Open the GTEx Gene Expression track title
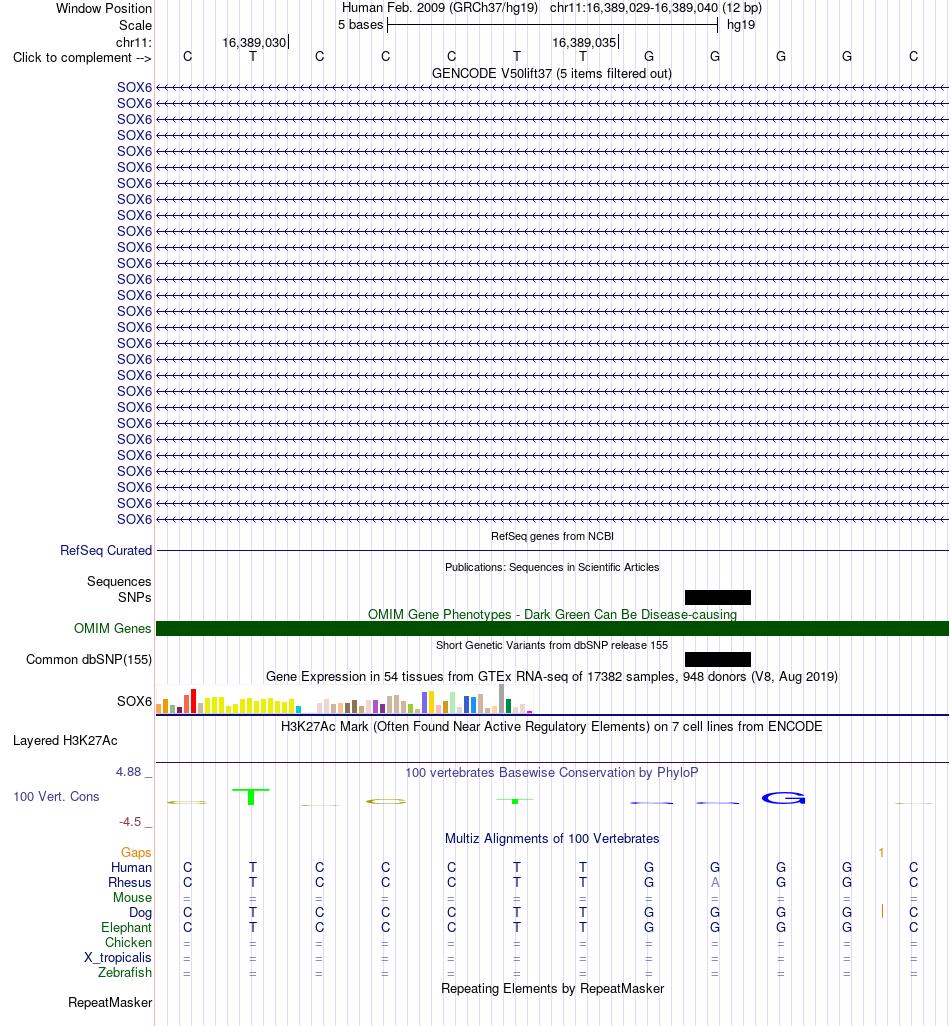Image resolution: width=950 pixels, height=1026 pixels. [552, 677]
